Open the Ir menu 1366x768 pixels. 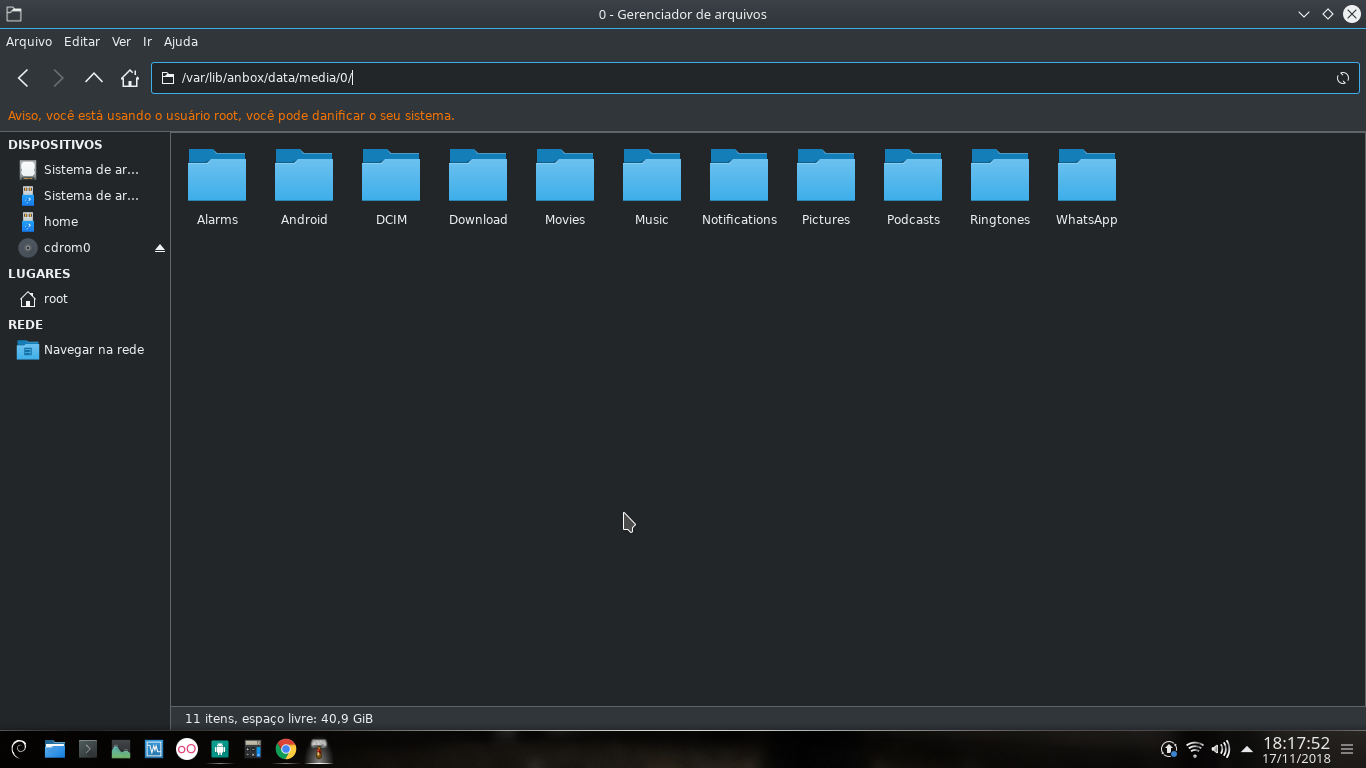click(146, 41)
